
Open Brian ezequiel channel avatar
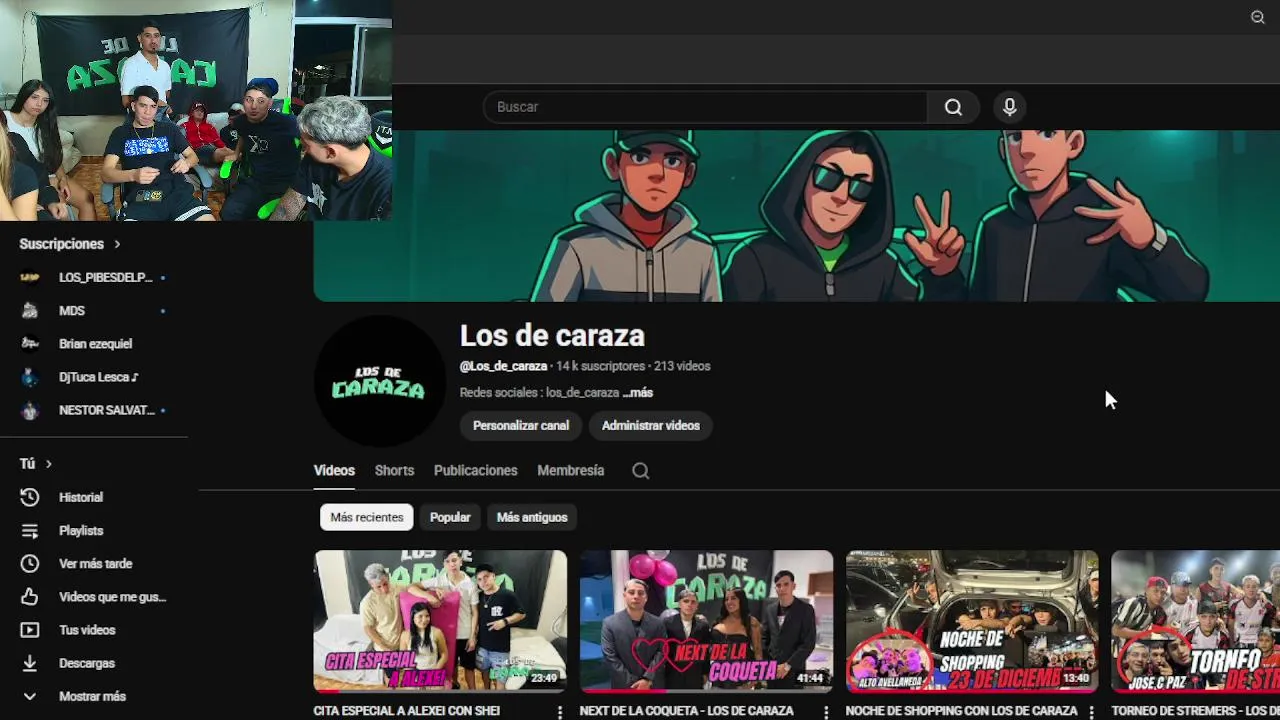[x=30, y=343]
